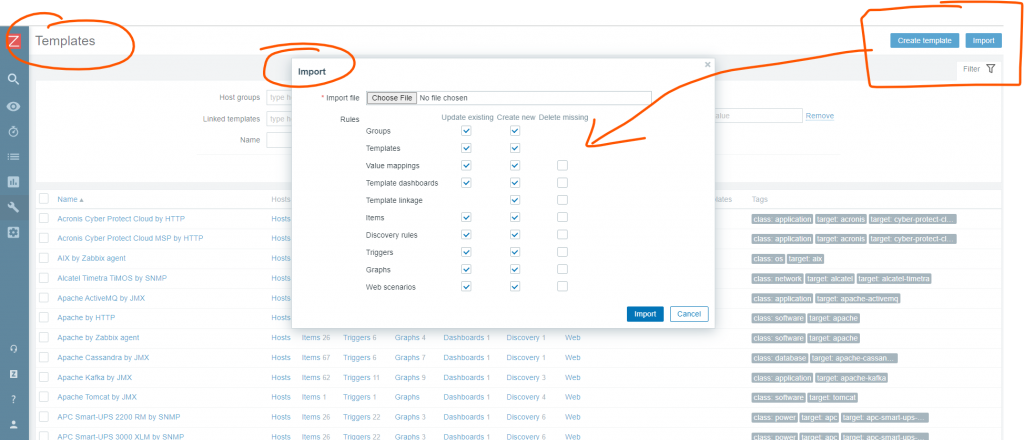Image resolution: width=1024 pixels, height=440 pixels.
Task: Click Choose File in Import dialog
Action: 391,98
